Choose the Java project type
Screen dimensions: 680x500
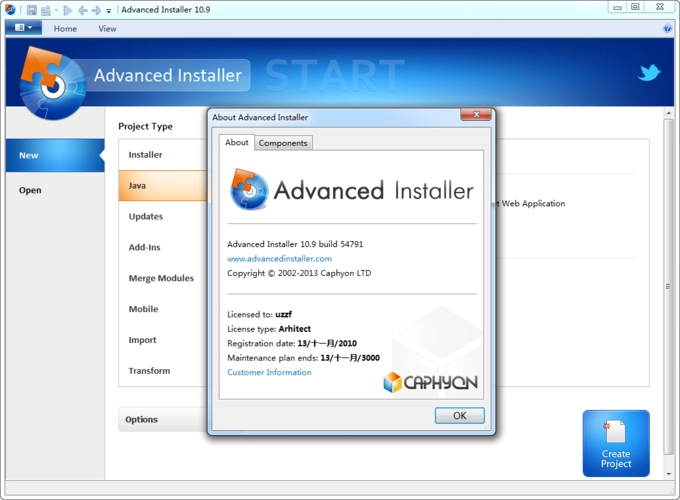[163, 186]
